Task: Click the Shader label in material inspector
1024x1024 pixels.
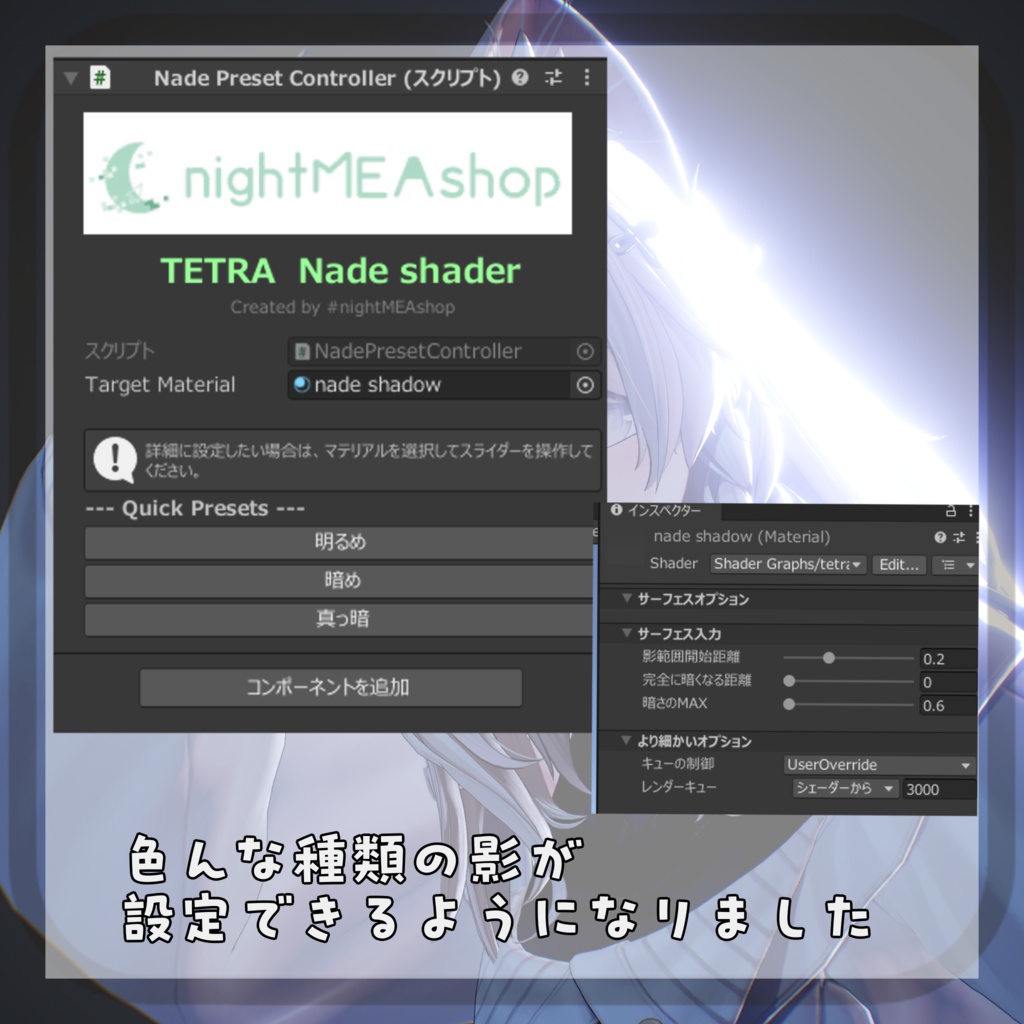Action: click(x=673, y=564)
